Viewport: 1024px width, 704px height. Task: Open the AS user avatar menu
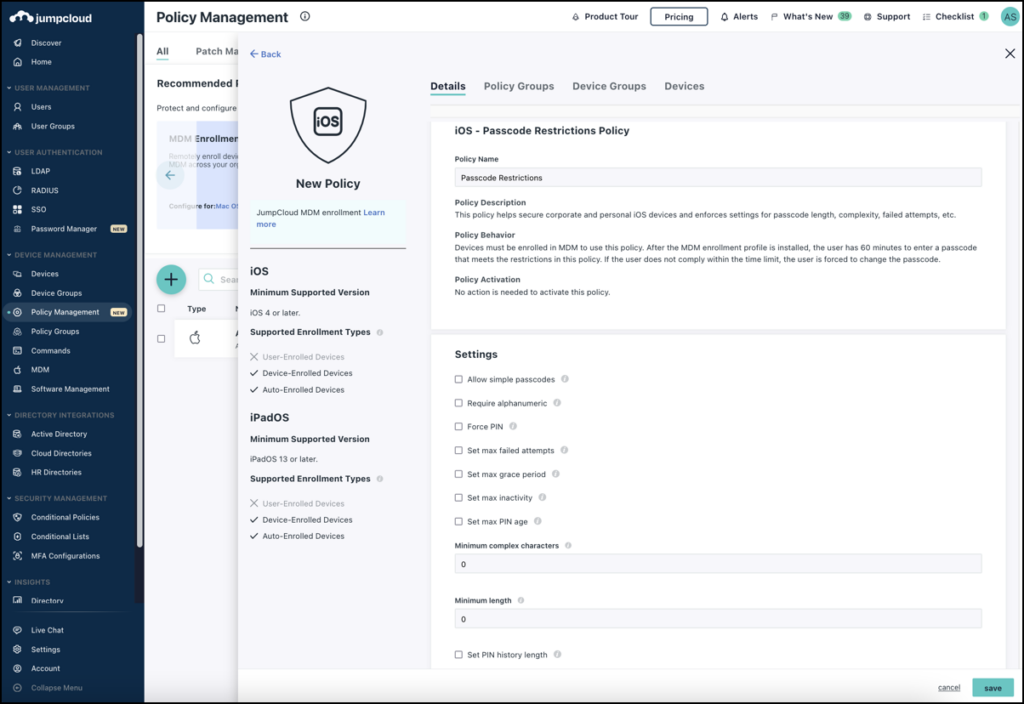(1009, 17)
